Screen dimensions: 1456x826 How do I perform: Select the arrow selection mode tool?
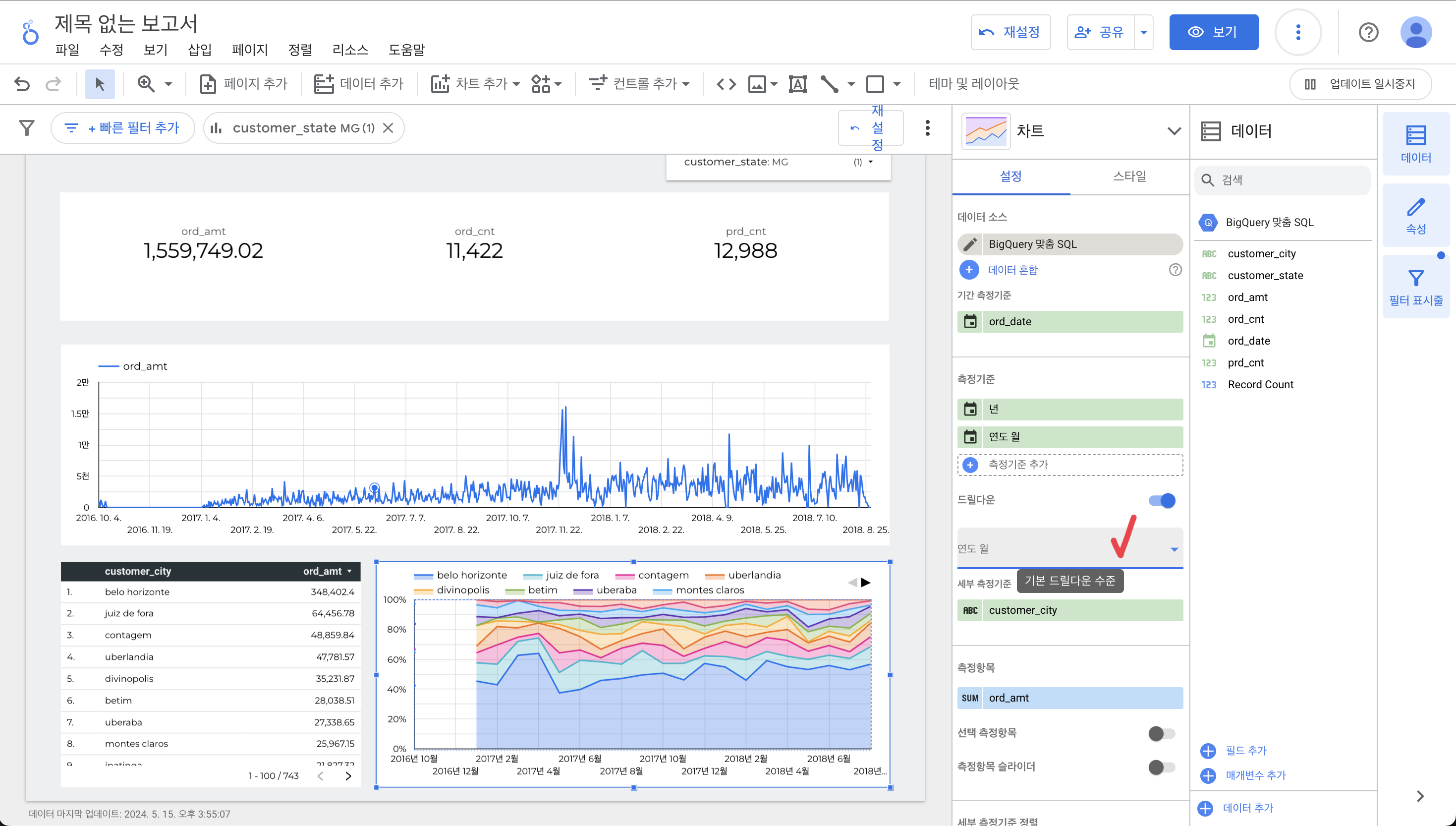(x=100, y=84)
